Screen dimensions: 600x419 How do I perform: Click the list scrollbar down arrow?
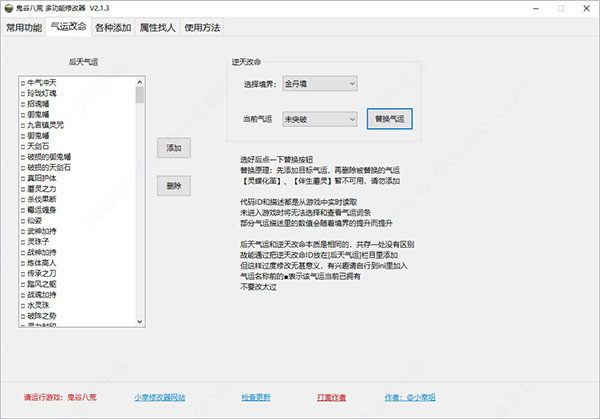(x=140, y=322)
